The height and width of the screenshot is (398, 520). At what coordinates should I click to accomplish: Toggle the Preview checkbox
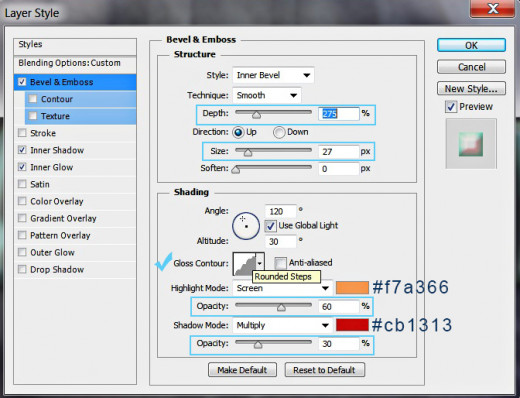point(451,107)
